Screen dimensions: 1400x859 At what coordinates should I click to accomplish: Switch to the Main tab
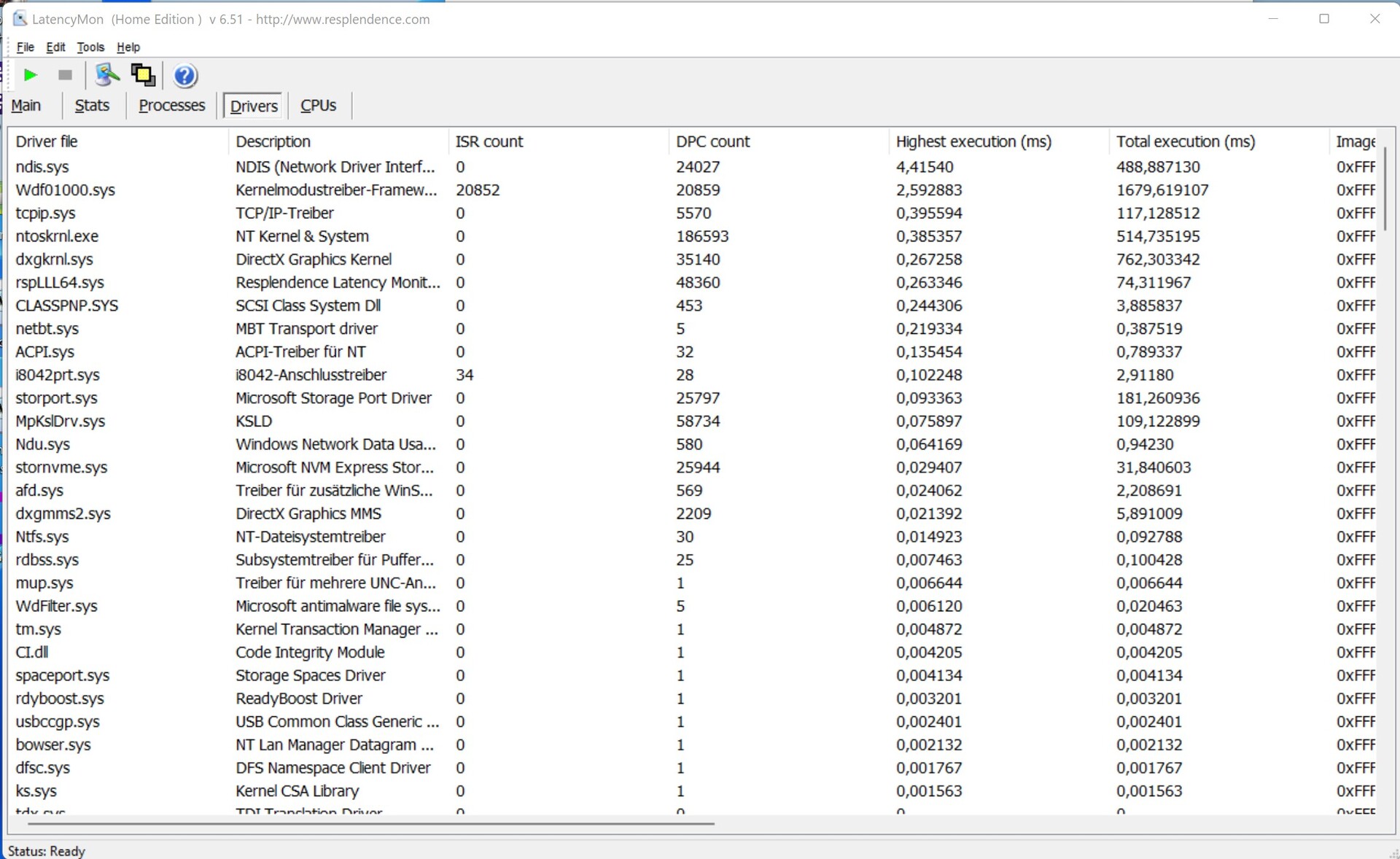[x=26, y=106]
